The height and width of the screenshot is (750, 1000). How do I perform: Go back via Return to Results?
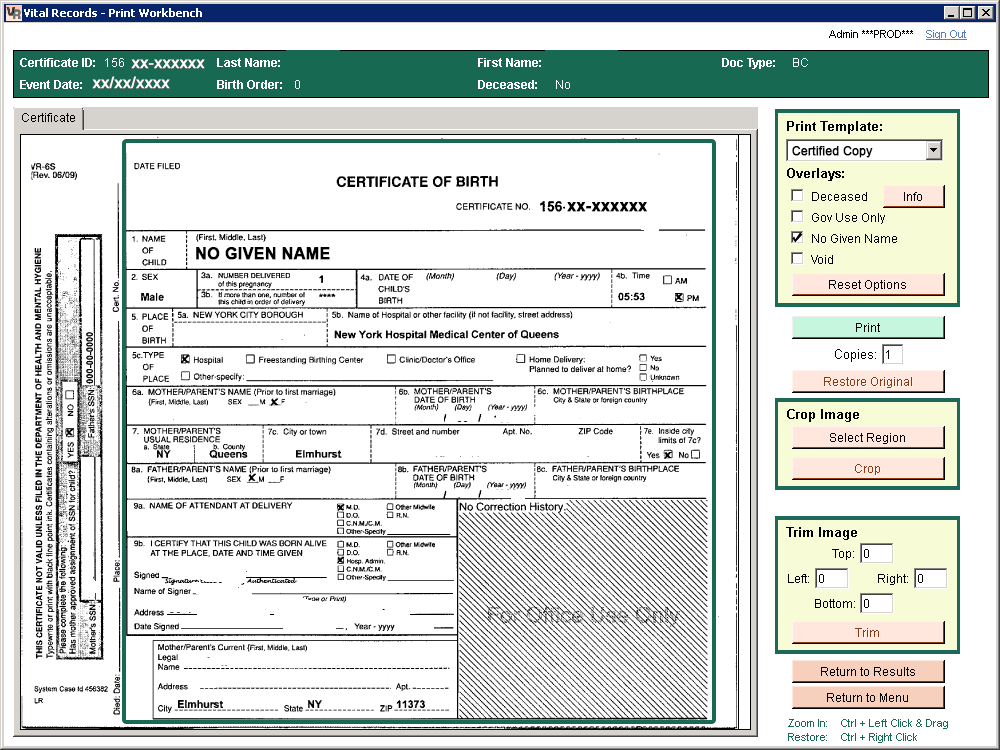click(867, 672)
